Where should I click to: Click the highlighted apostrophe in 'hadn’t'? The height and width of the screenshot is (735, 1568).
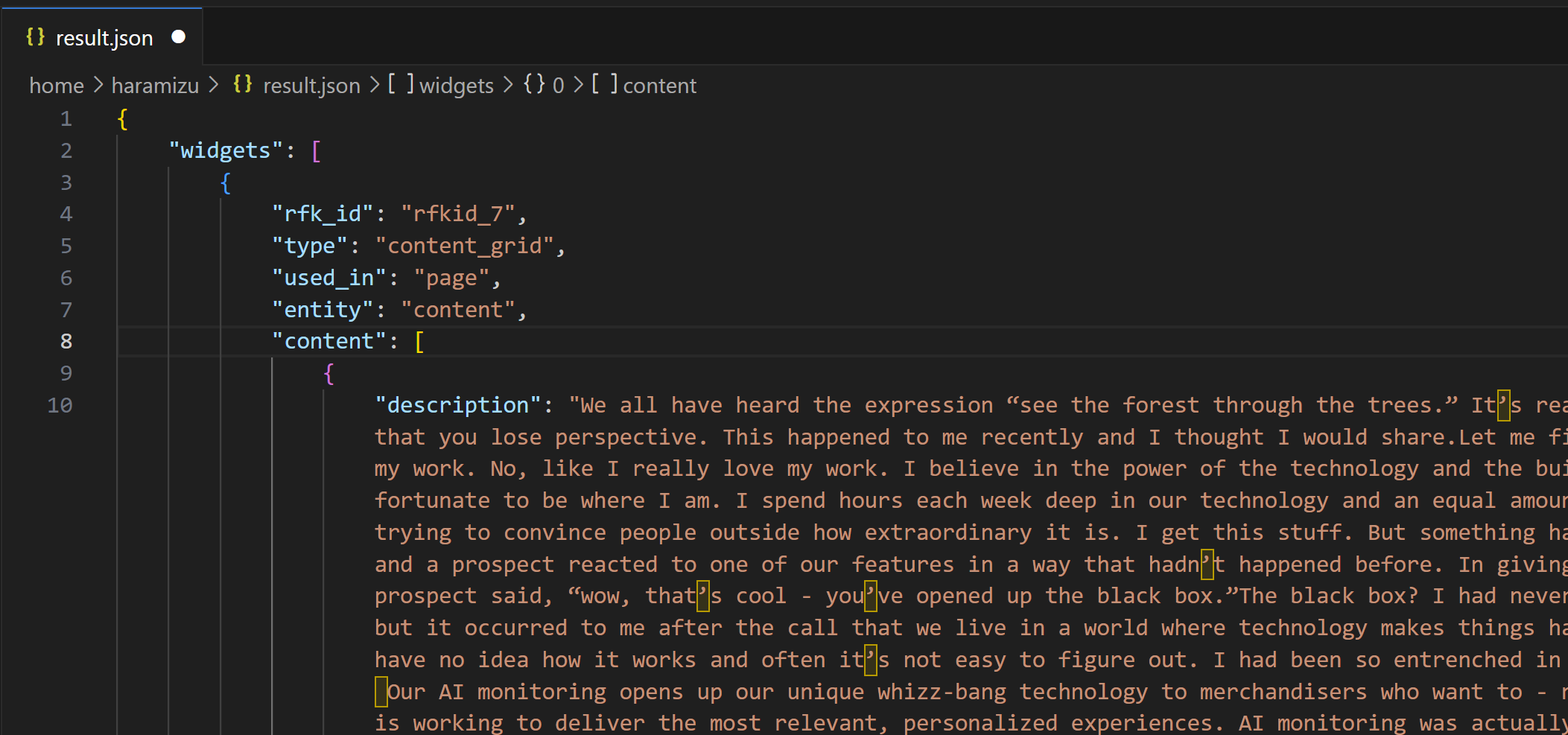1207,564
